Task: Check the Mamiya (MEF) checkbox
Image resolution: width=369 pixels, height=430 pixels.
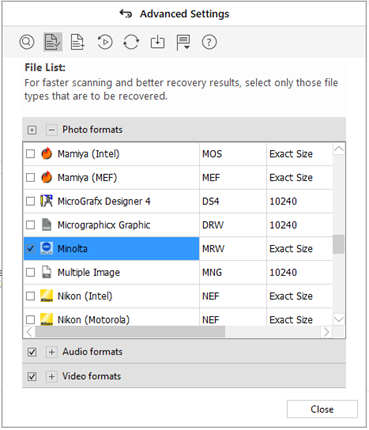Action: coord(30,177)
